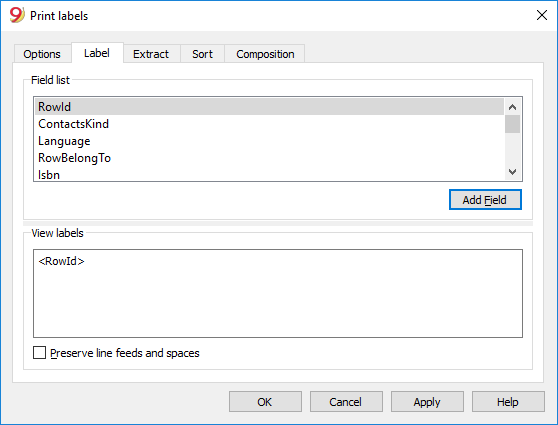558x425 pixels.
Task: Click the field list scrollbar thumb
Action: point(512,124)
